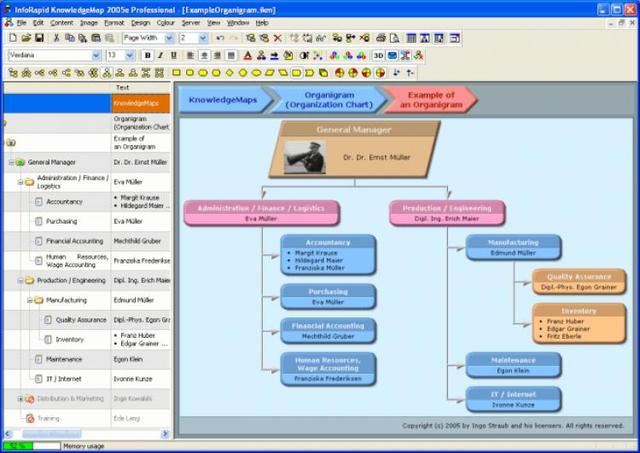This screenshot has height=453, width=640.
Task: Select the Maintenance row in tree
Action: (x=87, y=360)
